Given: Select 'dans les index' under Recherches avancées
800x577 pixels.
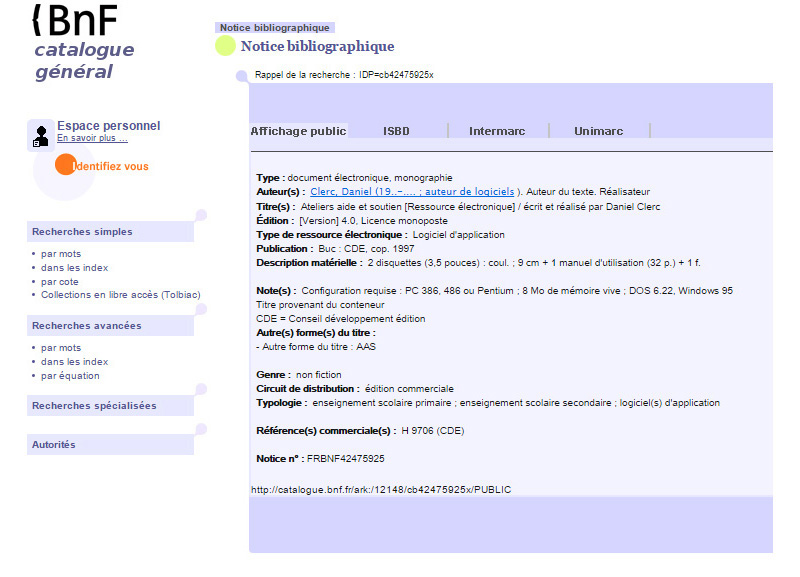Looking at the screenshot, I should click(x=74, y=362).
